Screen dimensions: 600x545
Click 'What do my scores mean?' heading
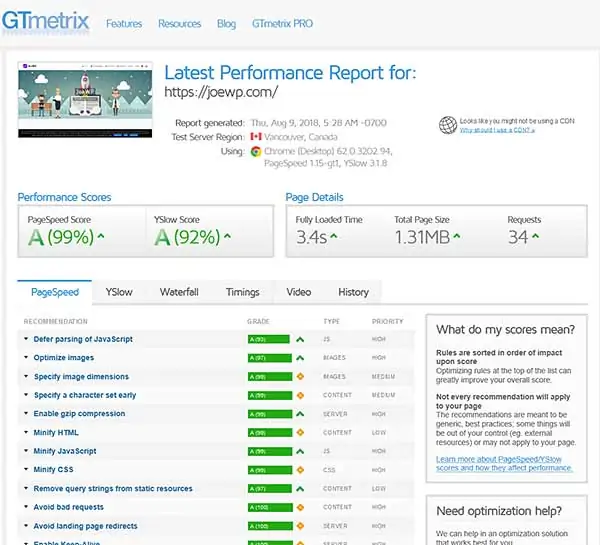tap(505, 330)
